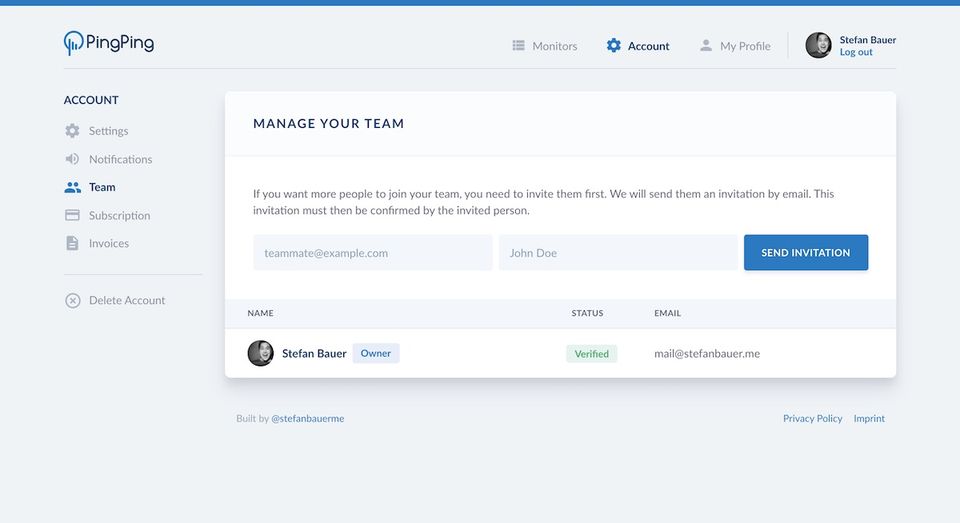The image size is (960, 523).
Task: Click the Delete Account link
Action: [115, 300]
